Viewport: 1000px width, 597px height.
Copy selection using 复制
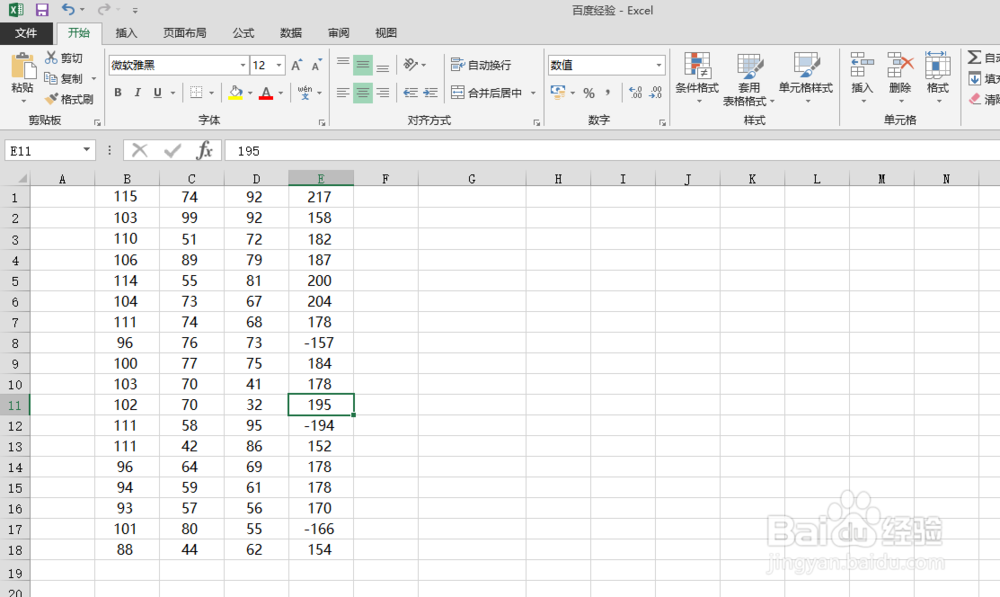click(64, 78)
